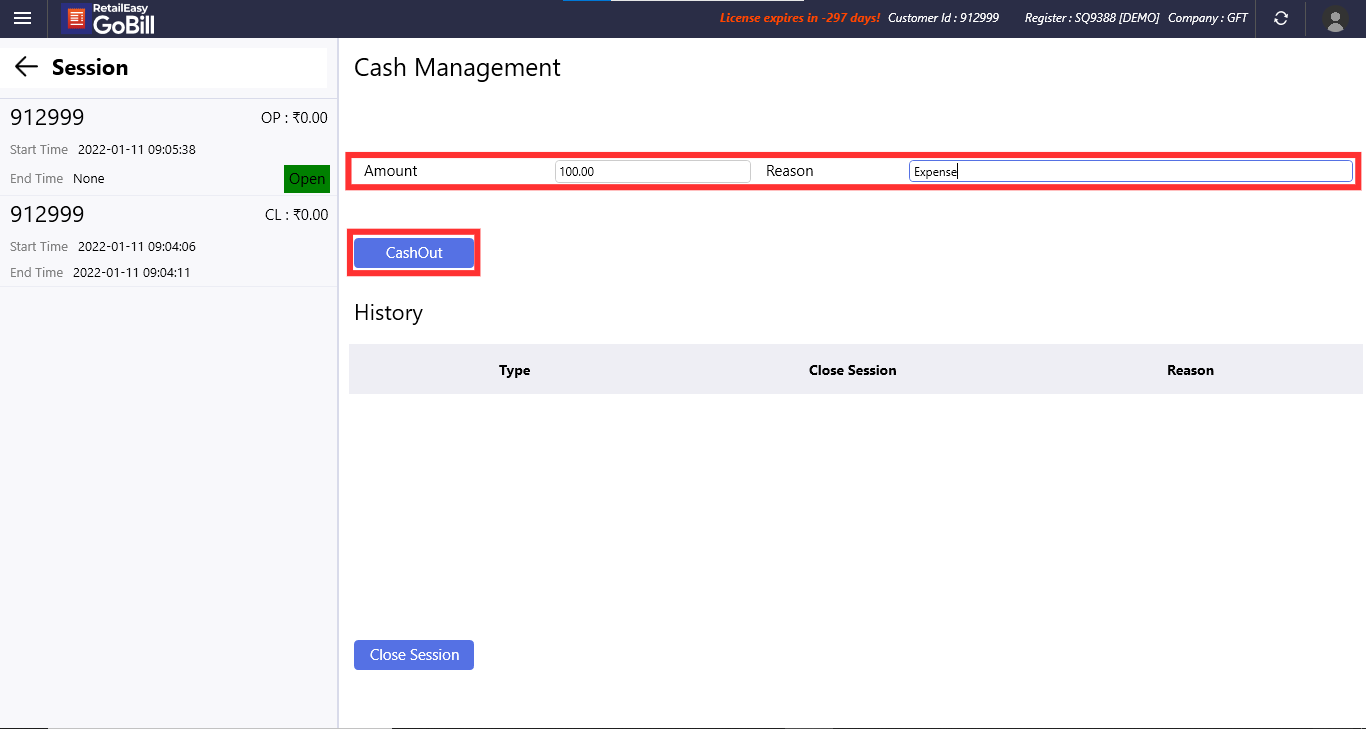Screen dimensions: 1366x729
Task: Select the open session with OP ₹0.00
Action: click(169, 148)
